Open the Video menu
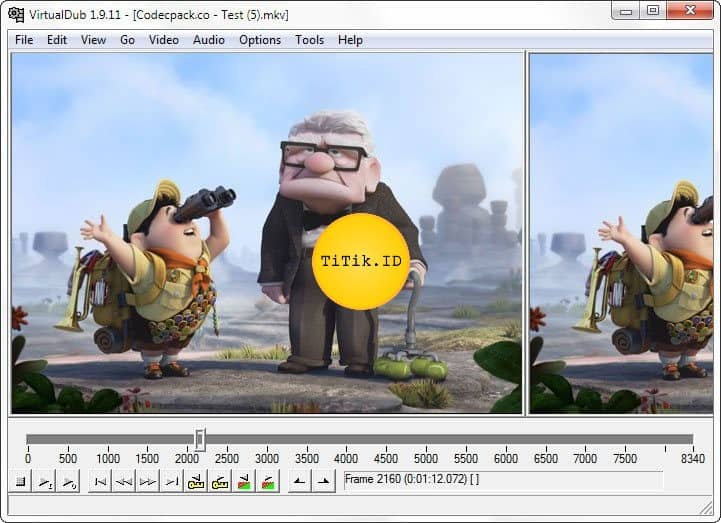This screenshot has width=721, height=523. click(164, 40)
